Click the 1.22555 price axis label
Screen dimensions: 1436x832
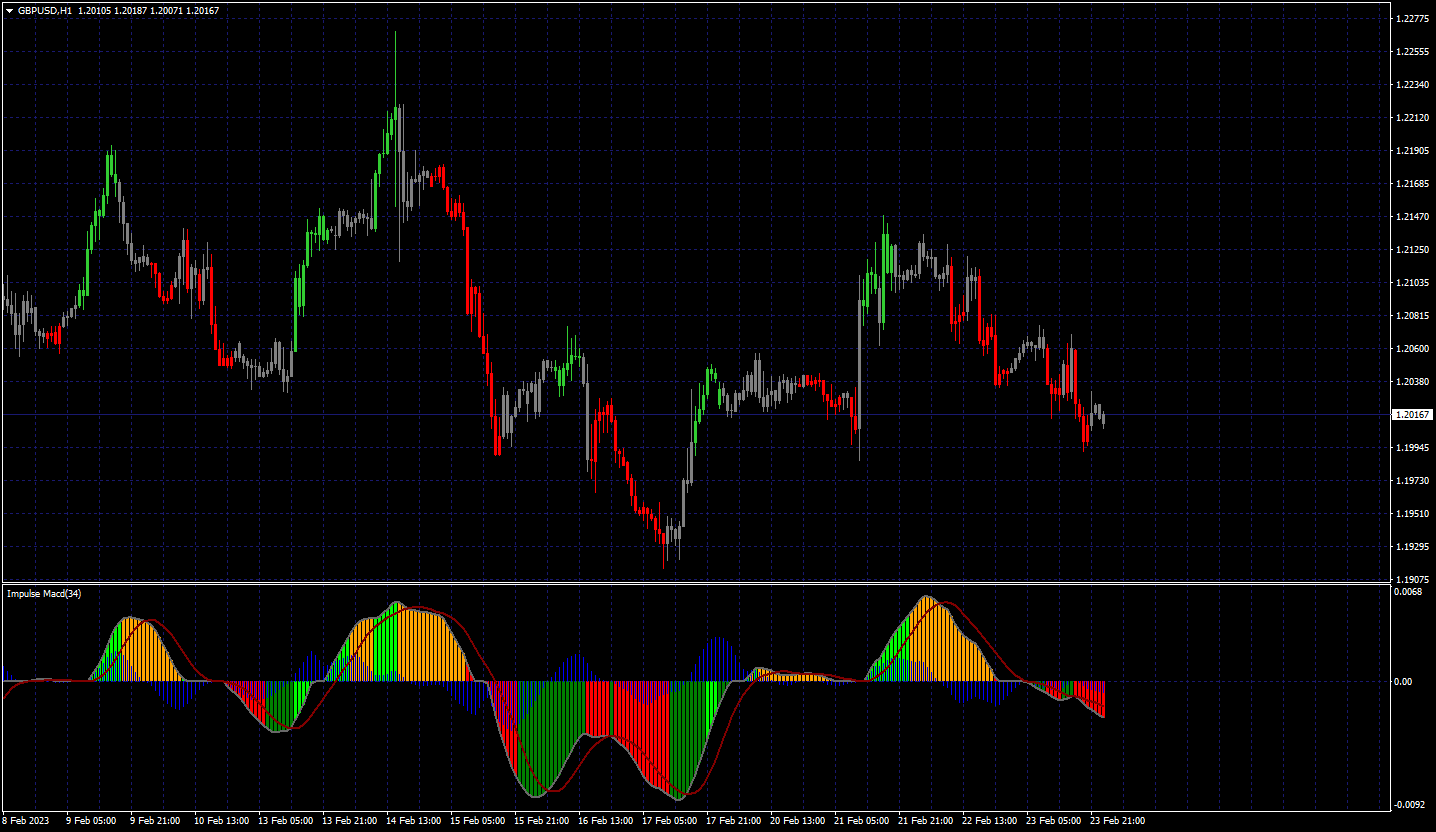(x=1412, y=51)
